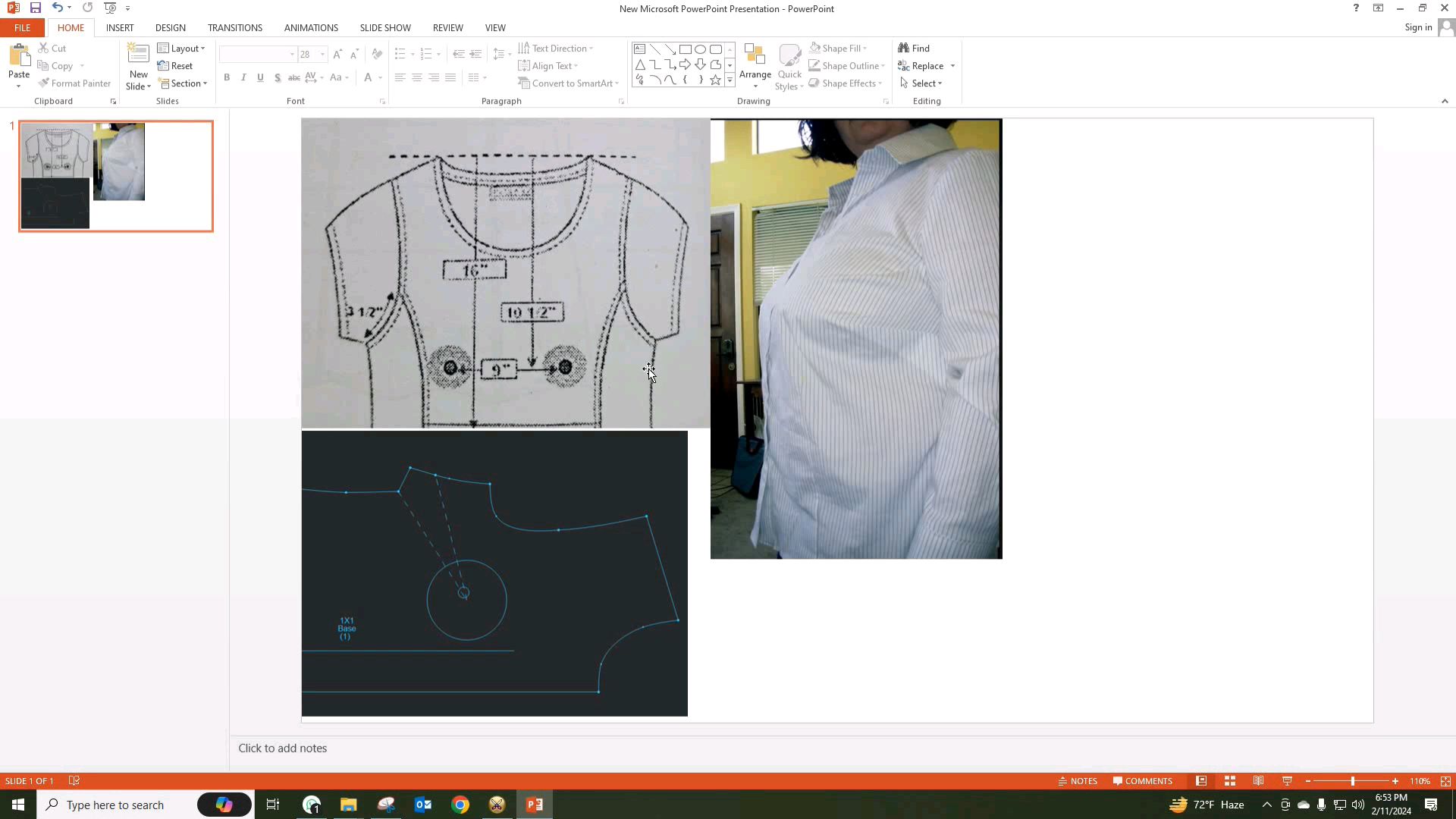Click the Undo arrow icon

57,8
